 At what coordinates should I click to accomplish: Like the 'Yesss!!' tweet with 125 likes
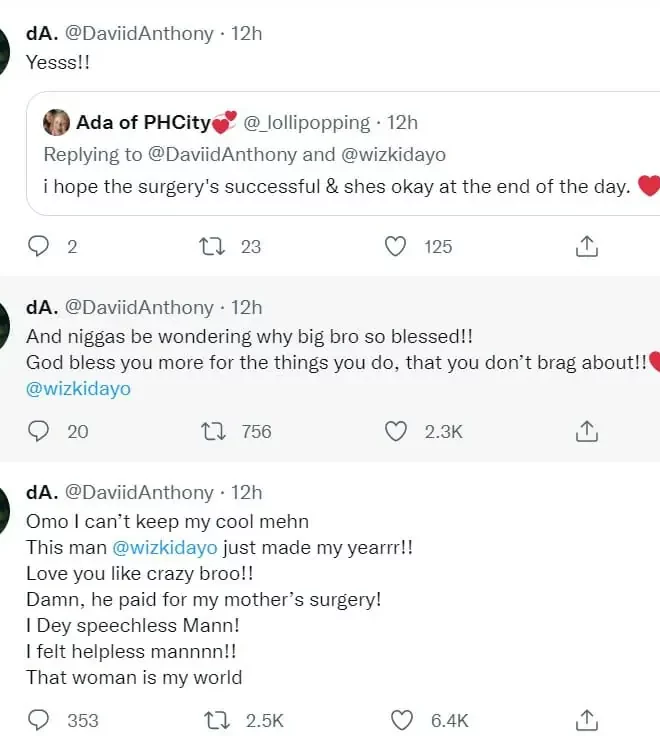397,246
